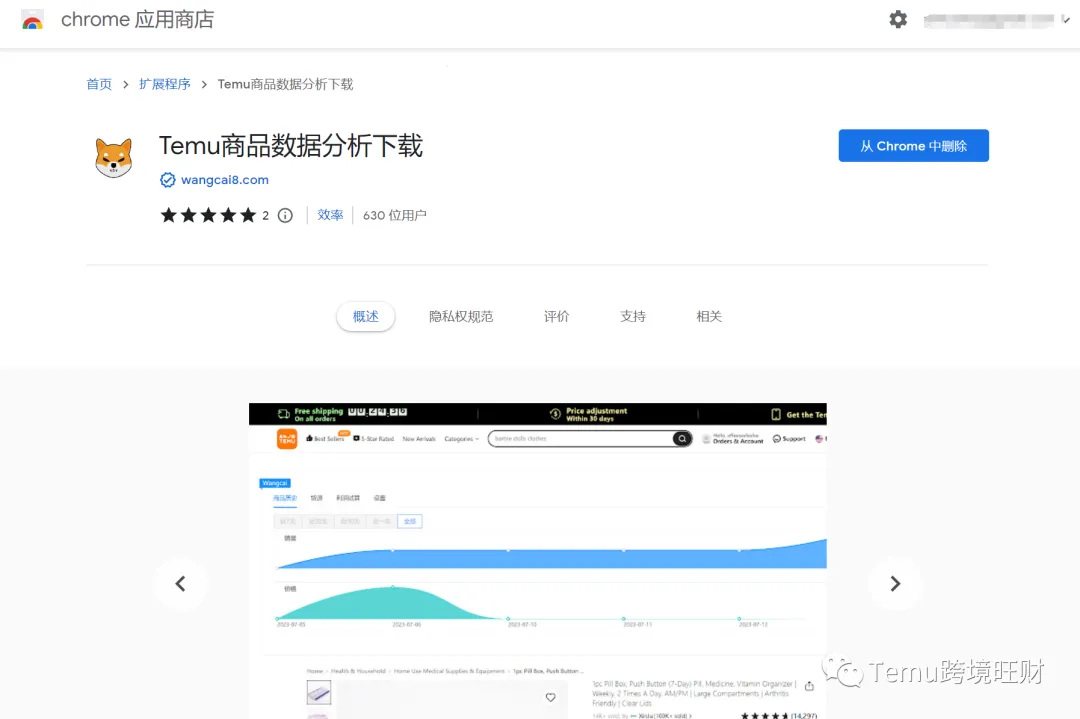Click the five-star rating

208,216
